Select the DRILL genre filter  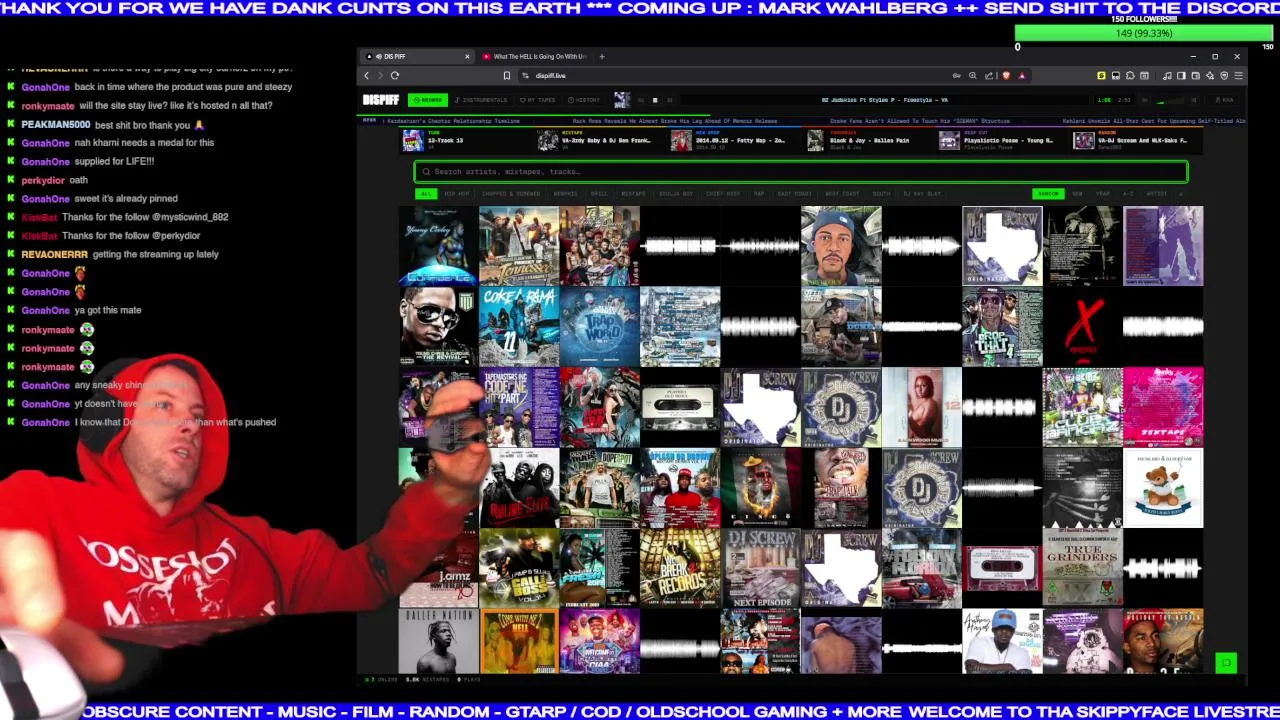[x=599, y=194]
